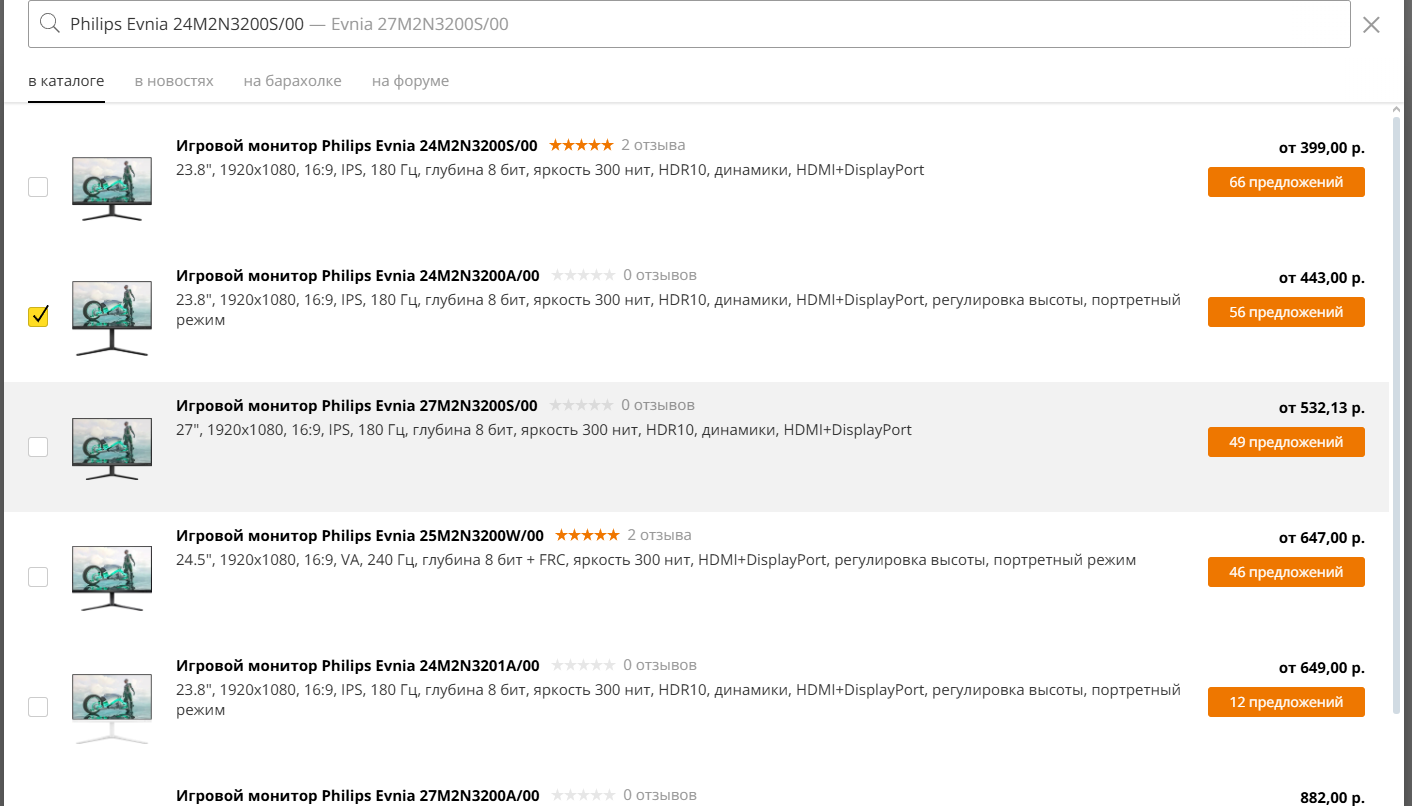
Task: Click the results list vertical scrollbar
Action: click(1398, 415)
